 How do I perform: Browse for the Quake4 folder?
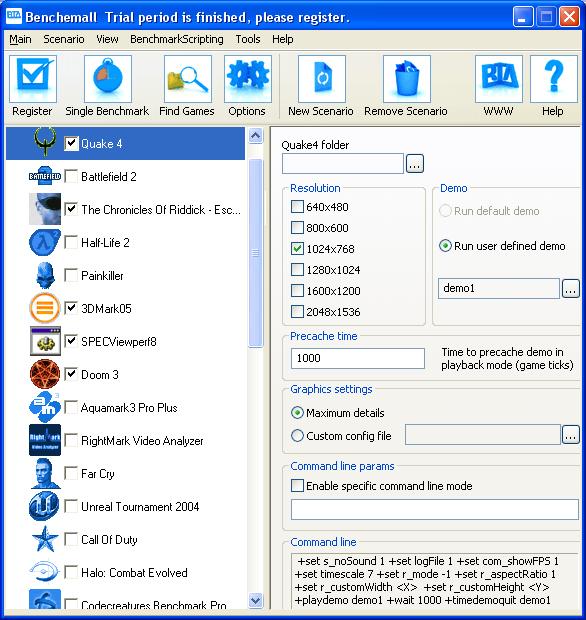tap(414, 164)
